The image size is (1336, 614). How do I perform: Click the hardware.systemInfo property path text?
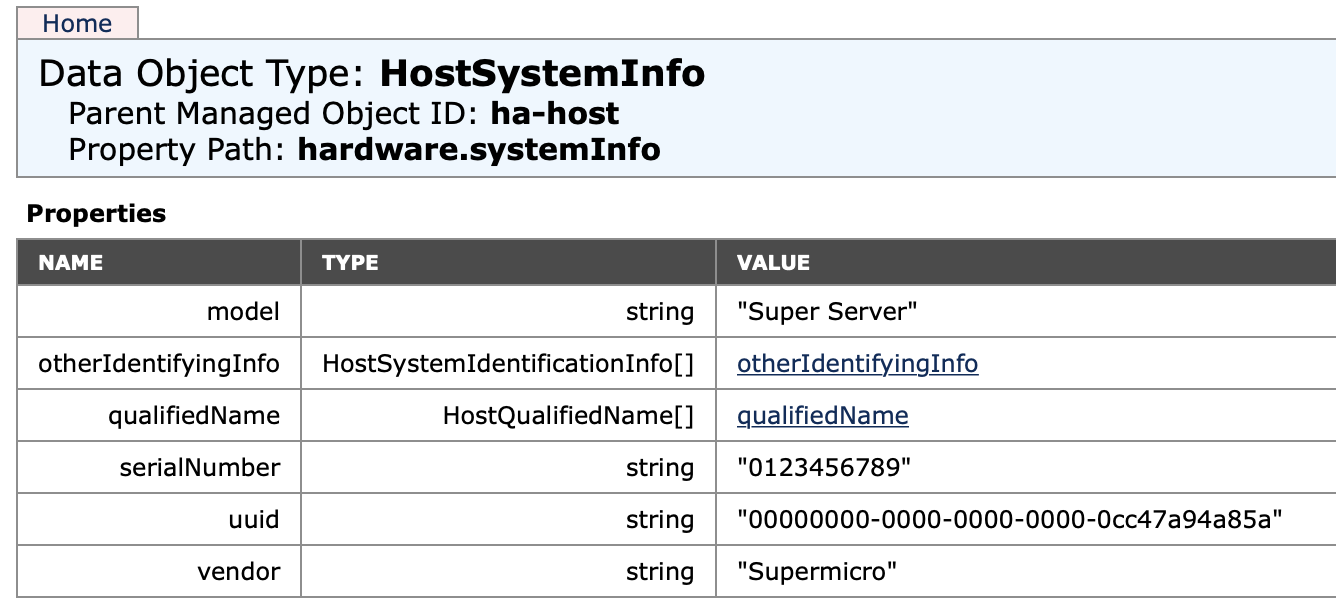coord(479,150)
